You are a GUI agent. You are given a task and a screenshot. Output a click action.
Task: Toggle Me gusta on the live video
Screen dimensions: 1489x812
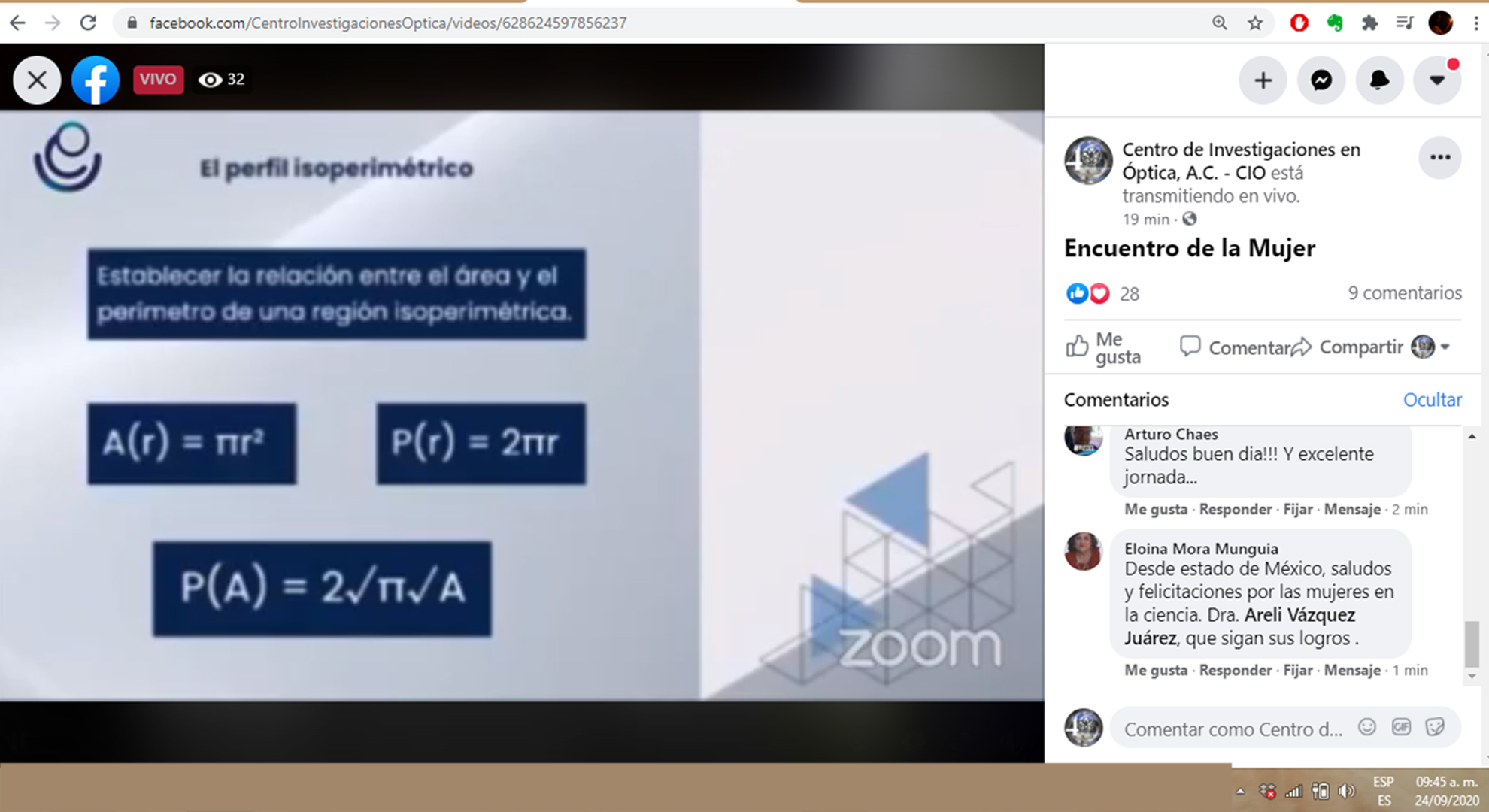(1103, 347)
